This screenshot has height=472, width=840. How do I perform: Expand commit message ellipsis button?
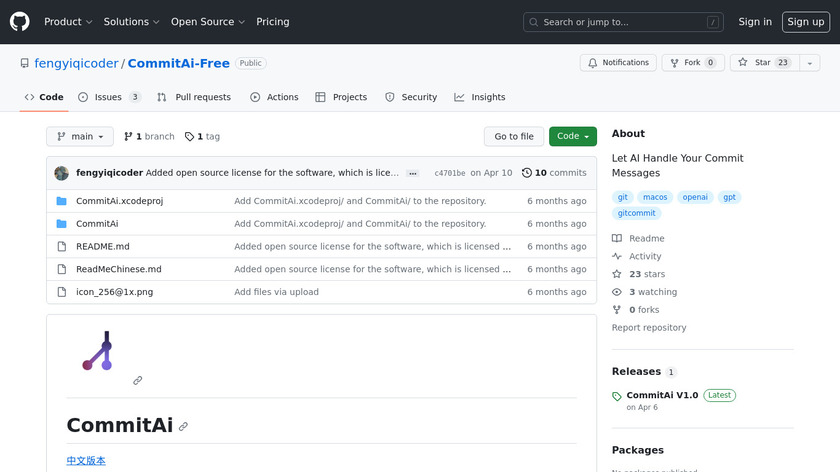point(412,173)
